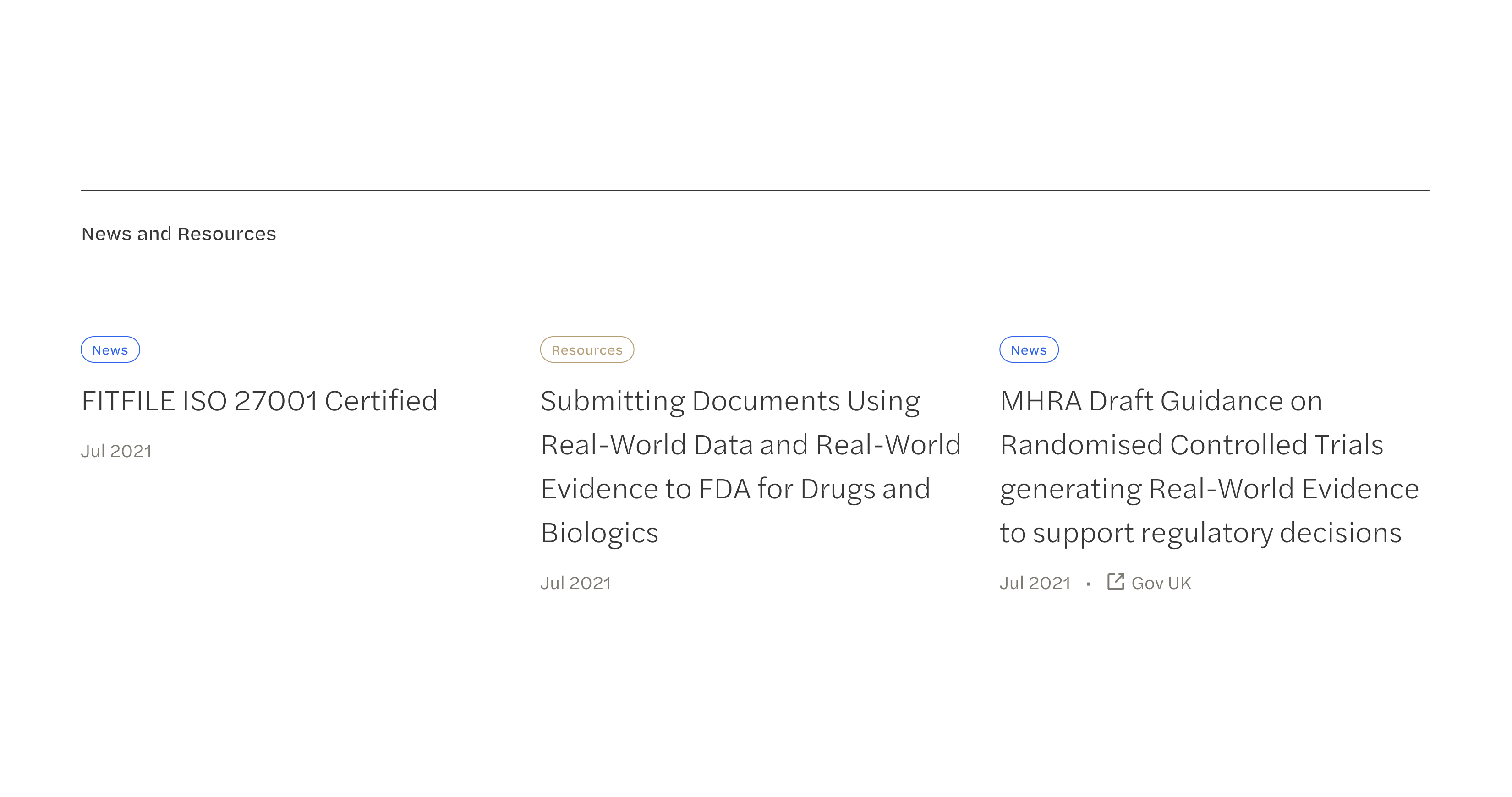Click Jul 2021 date under Biologics article

(x=576, y=583)
